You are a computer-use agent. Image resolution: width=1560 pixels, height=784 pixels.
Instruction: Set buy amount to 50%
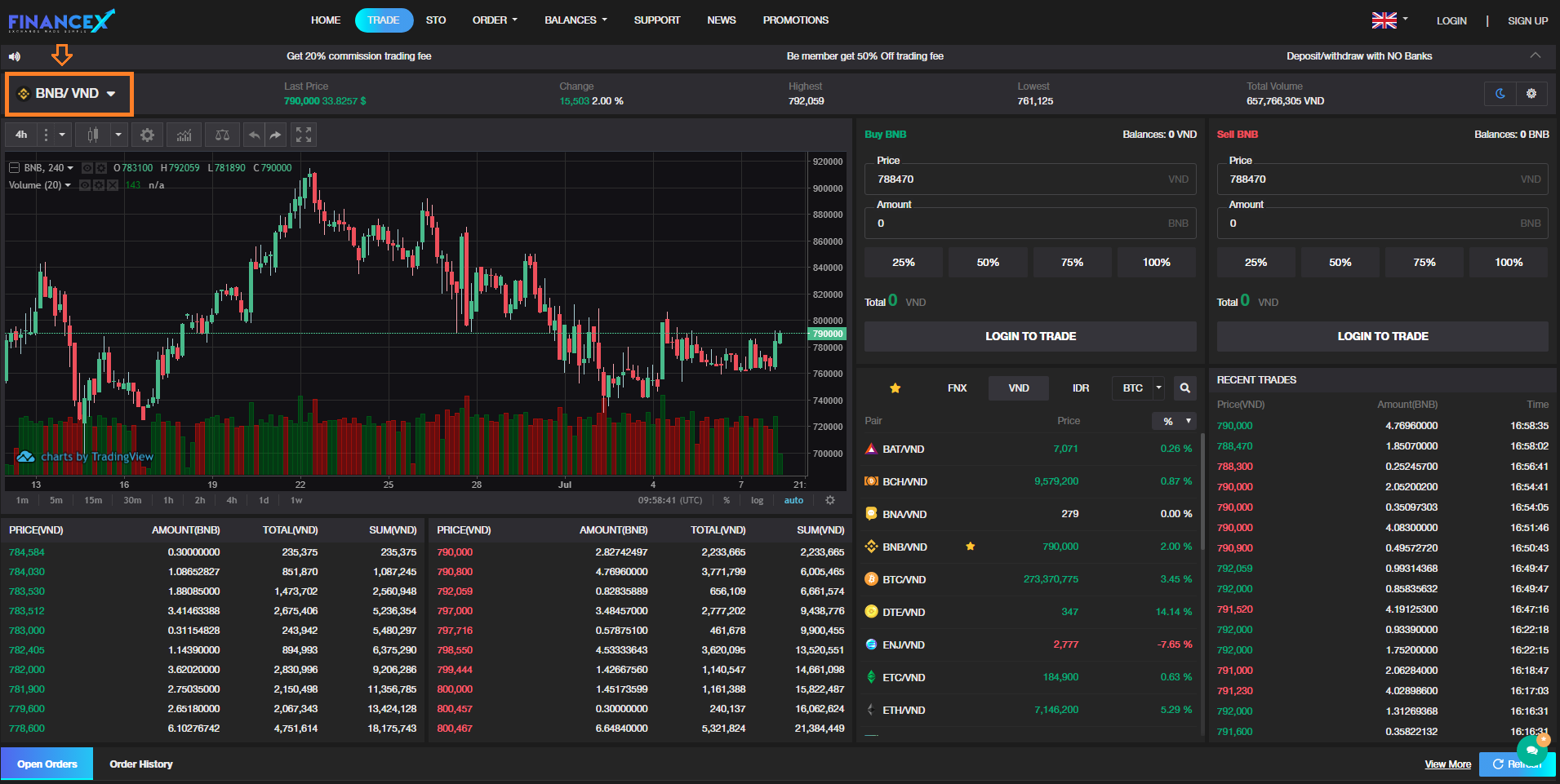pos(988,263)
